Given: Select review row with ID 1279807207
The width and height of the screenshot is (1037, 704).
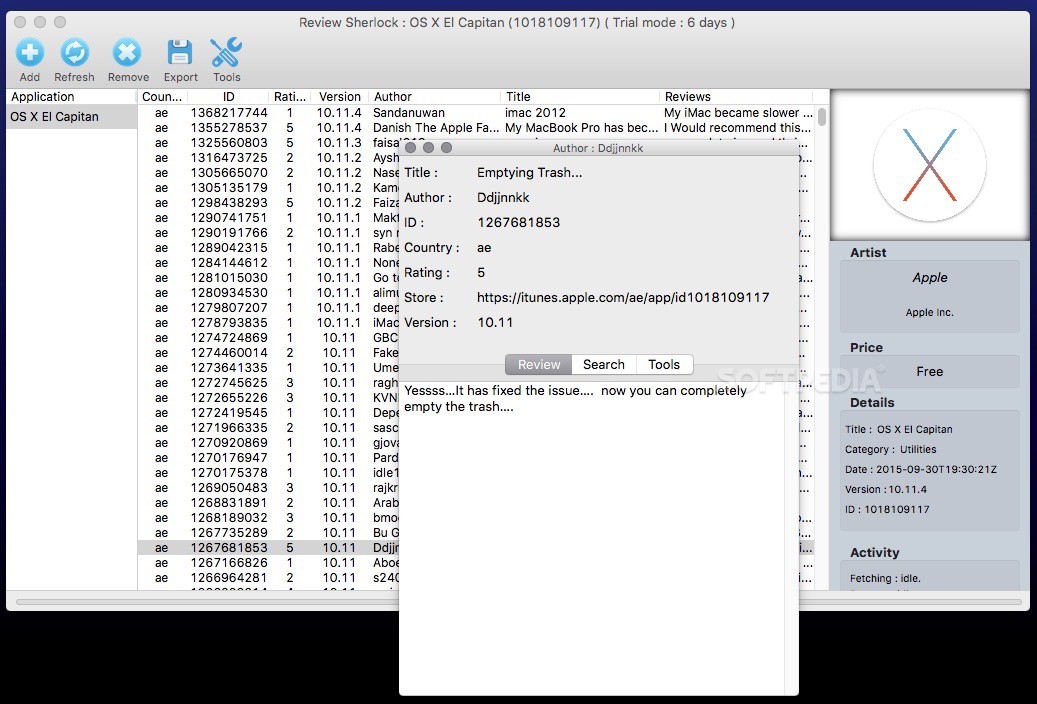Looking at the screenshot, I should (268, 308).
